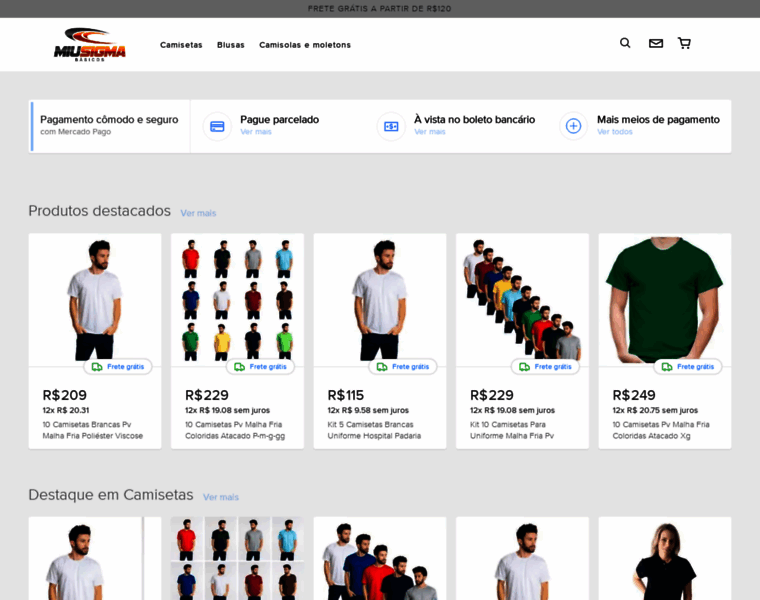Click '12x R$ 20.31' installment text

tap(66, 411)
